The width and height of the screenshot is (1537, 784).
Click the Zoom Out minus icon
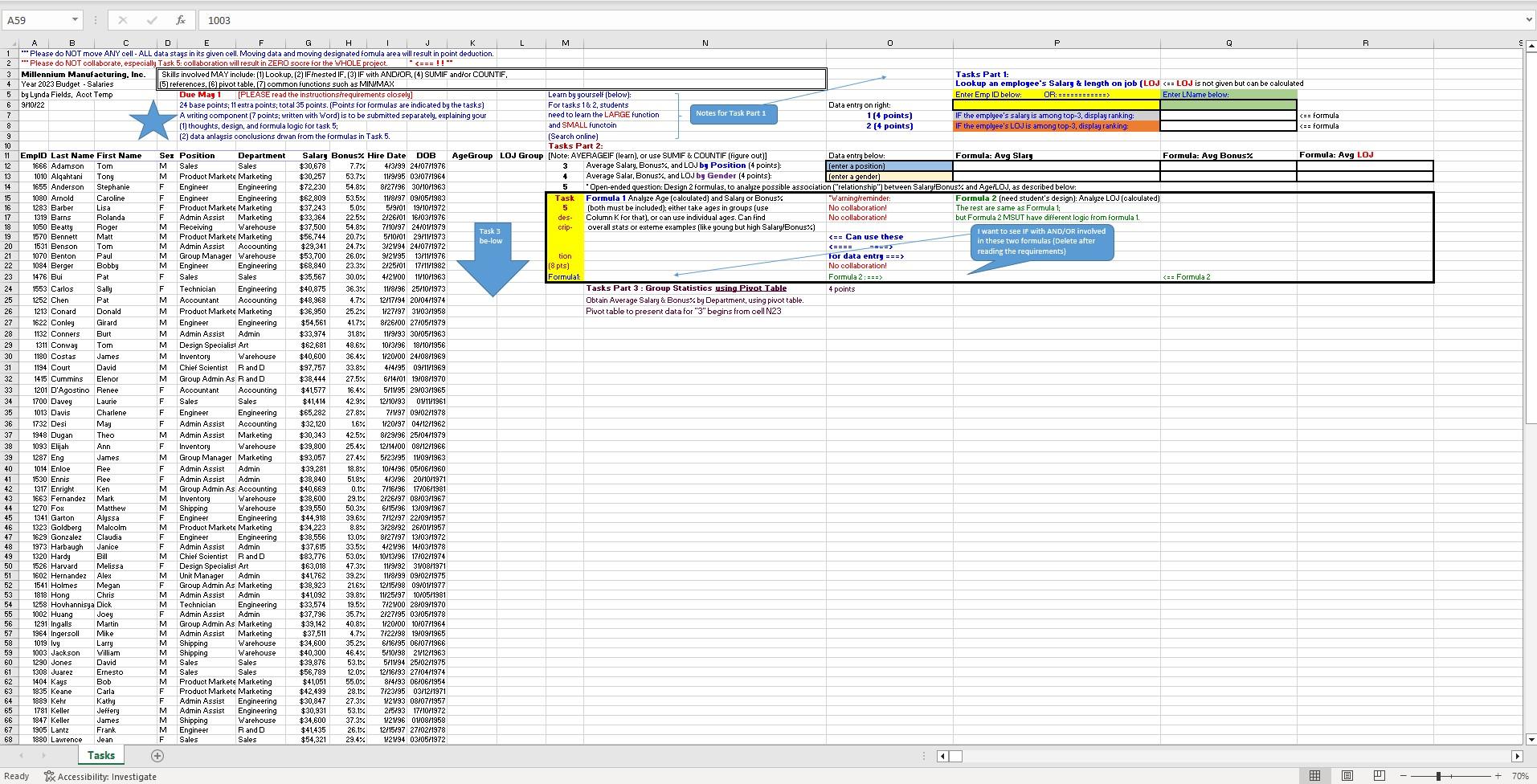click(1403, 775)
